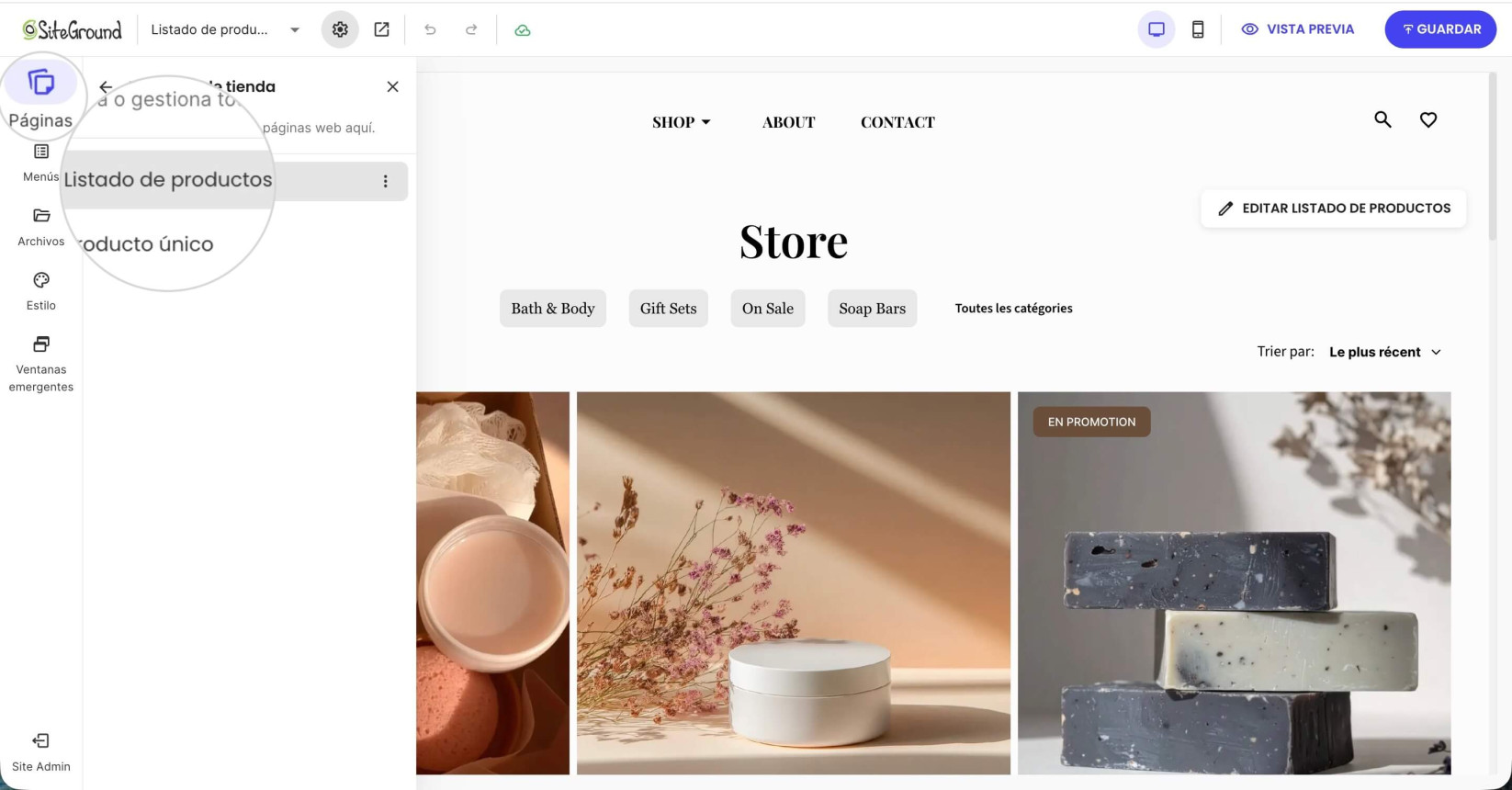Open the Archivos folder section

tap(40, 227)
